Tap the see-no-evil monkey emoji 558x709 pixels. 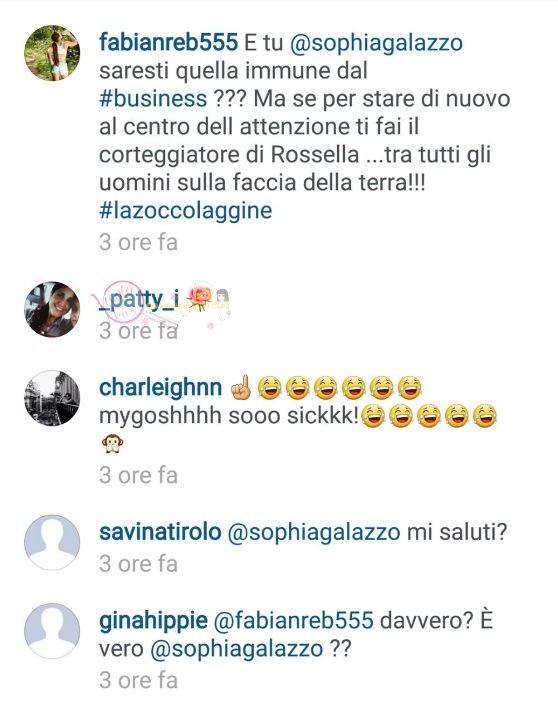pos(112,444)
